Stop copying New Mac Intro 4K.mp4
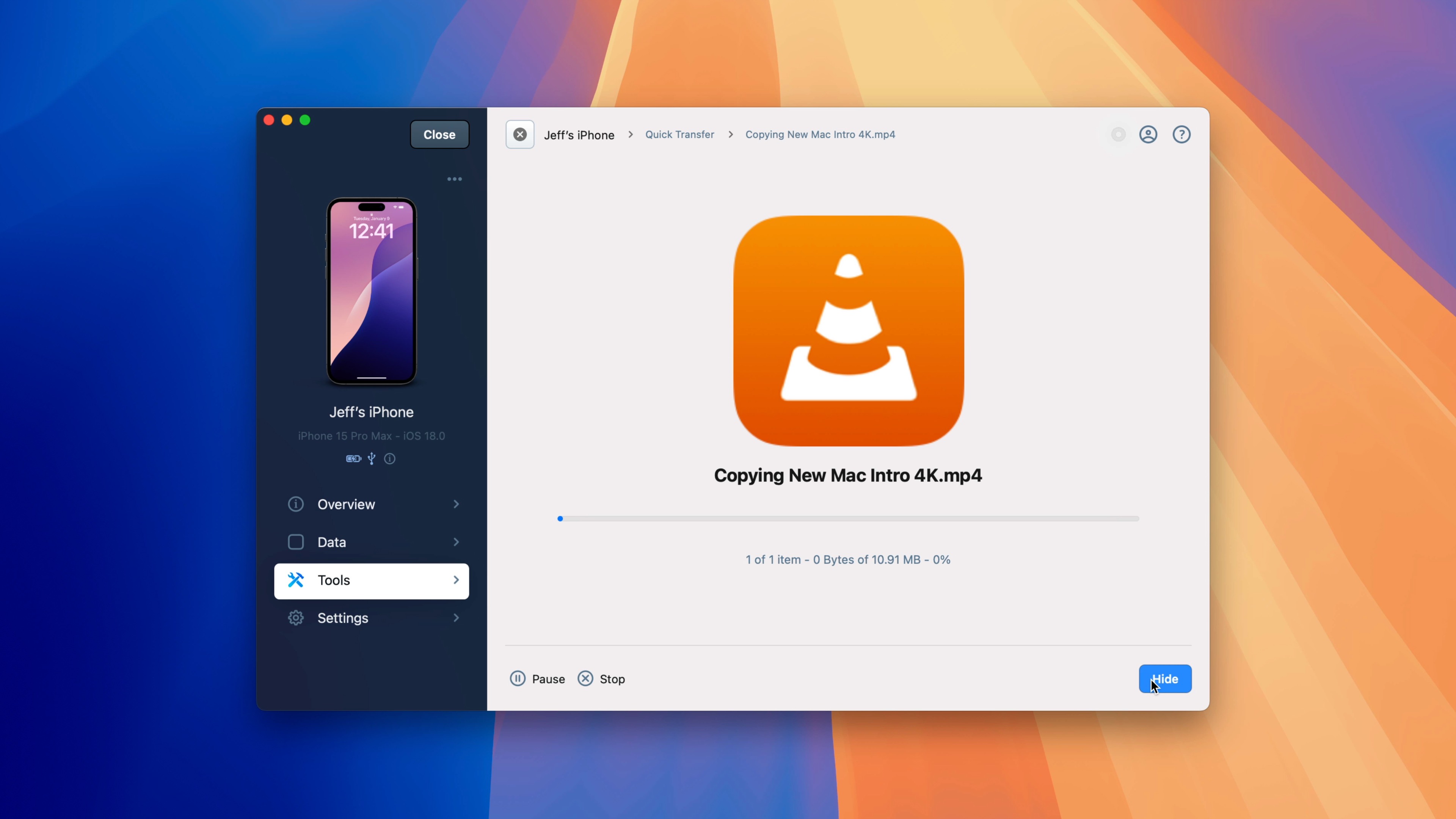This screenshot has height=819, width=1456. click(x=601, y=678)
